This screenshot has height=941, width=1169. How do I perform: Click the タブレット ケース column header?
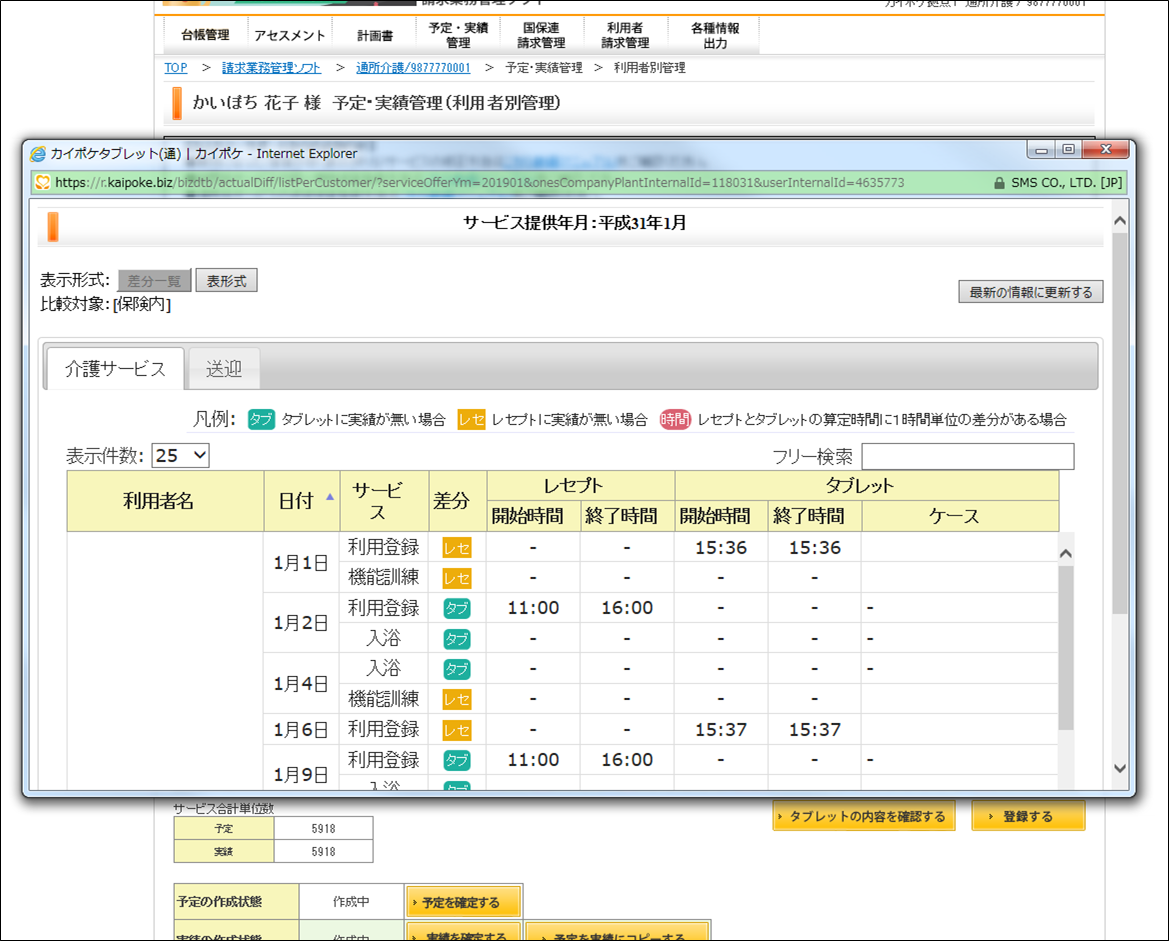[x=960, y=516]
